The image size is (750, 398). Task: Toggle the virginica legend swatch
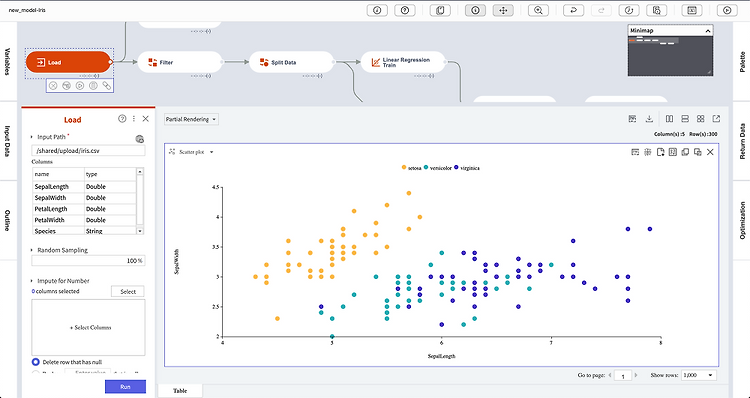456,167
